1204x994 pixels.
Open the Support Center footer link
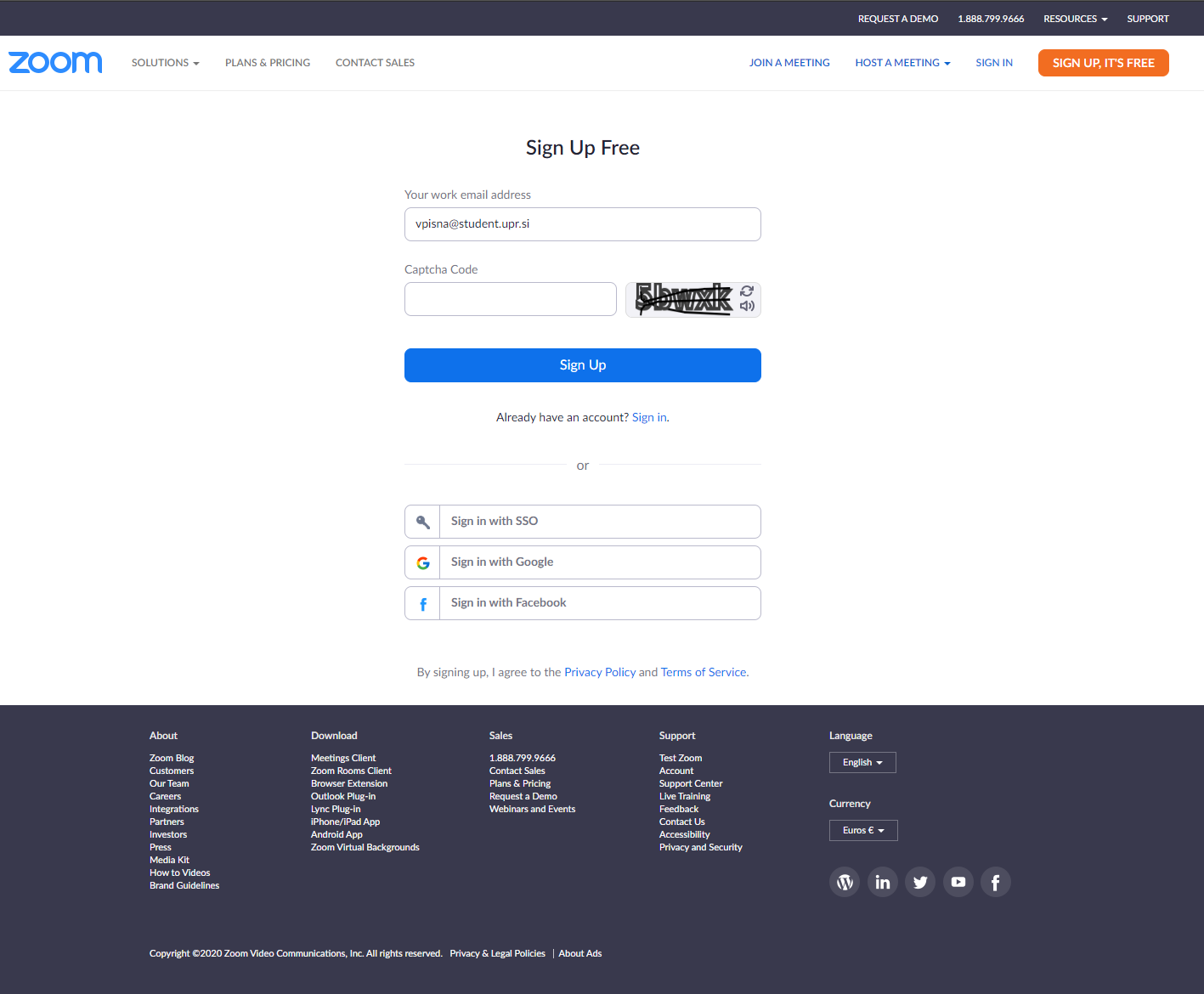tap(691, 783)
